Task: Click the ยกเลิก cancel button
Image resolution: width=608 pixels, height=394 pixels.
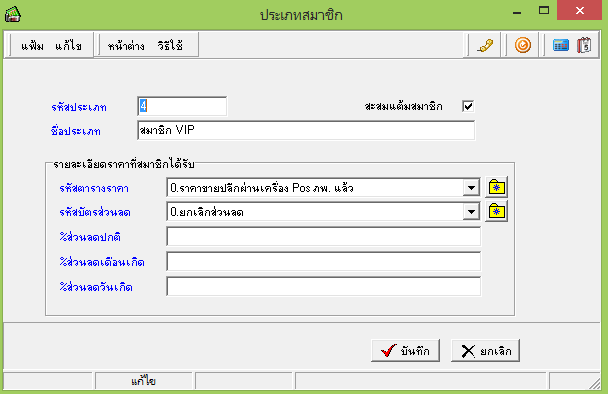Action: tap(485, 351)
